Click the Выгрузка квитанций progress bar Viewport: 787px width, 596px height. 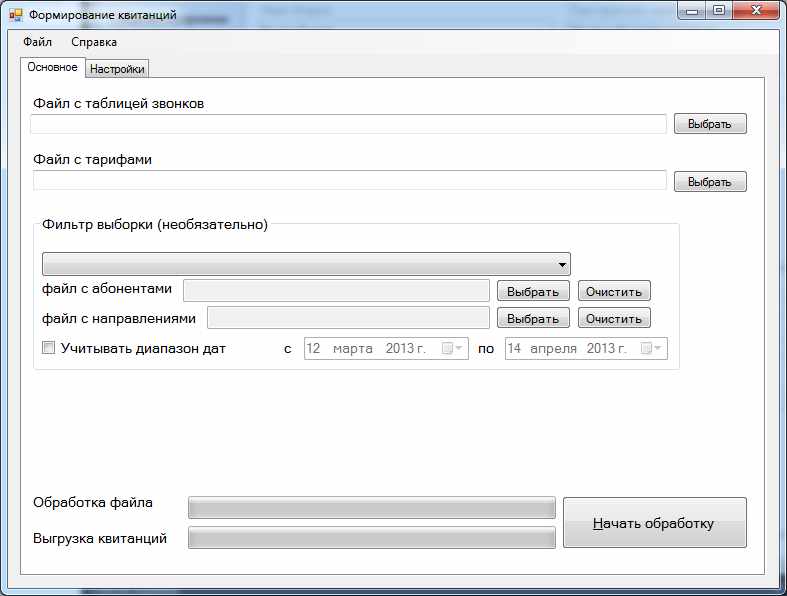(x=372, y=538)
